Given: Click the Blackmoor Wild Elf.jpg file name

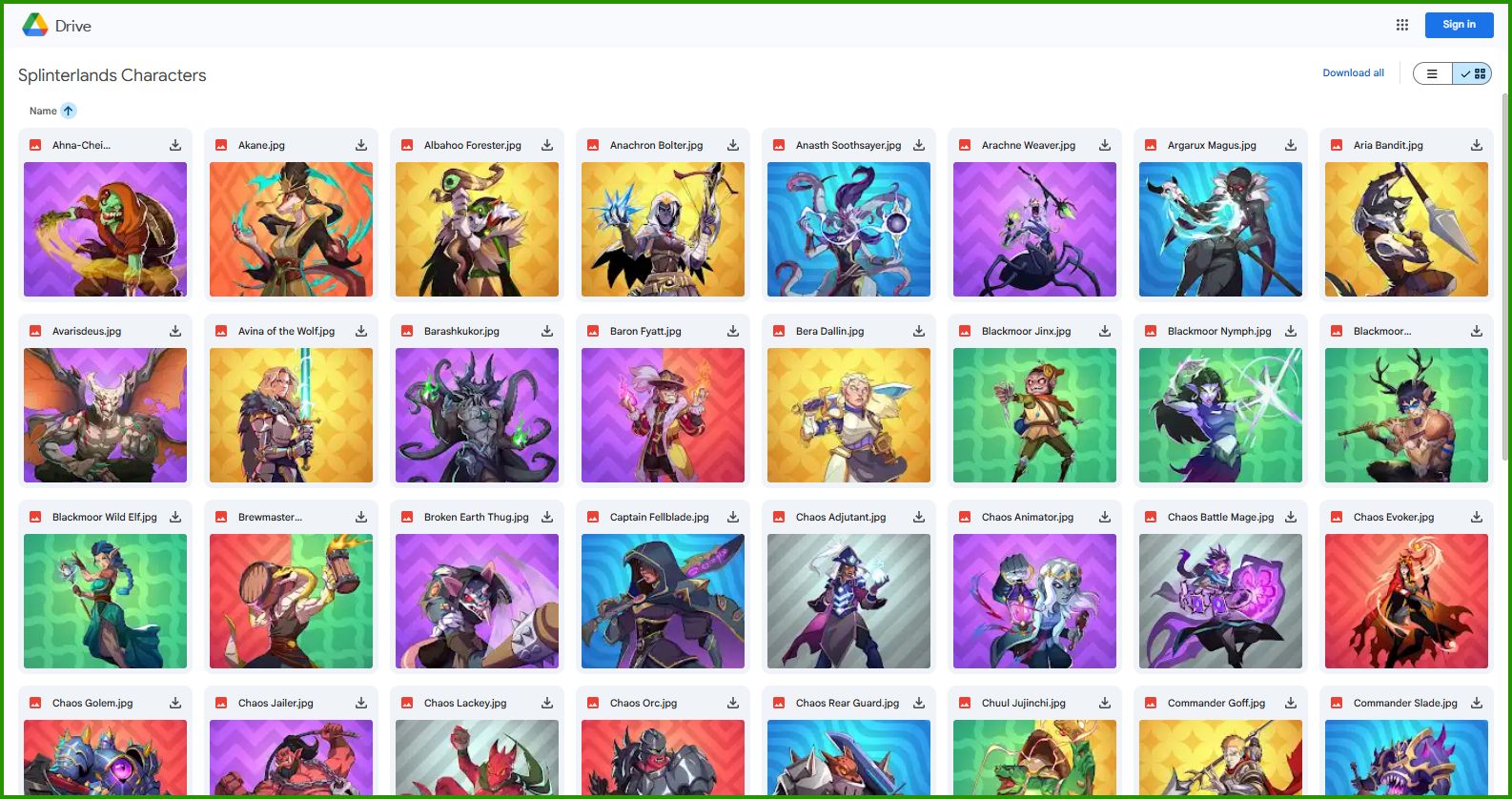Looking at the screenshot, I should pos(105,517).
